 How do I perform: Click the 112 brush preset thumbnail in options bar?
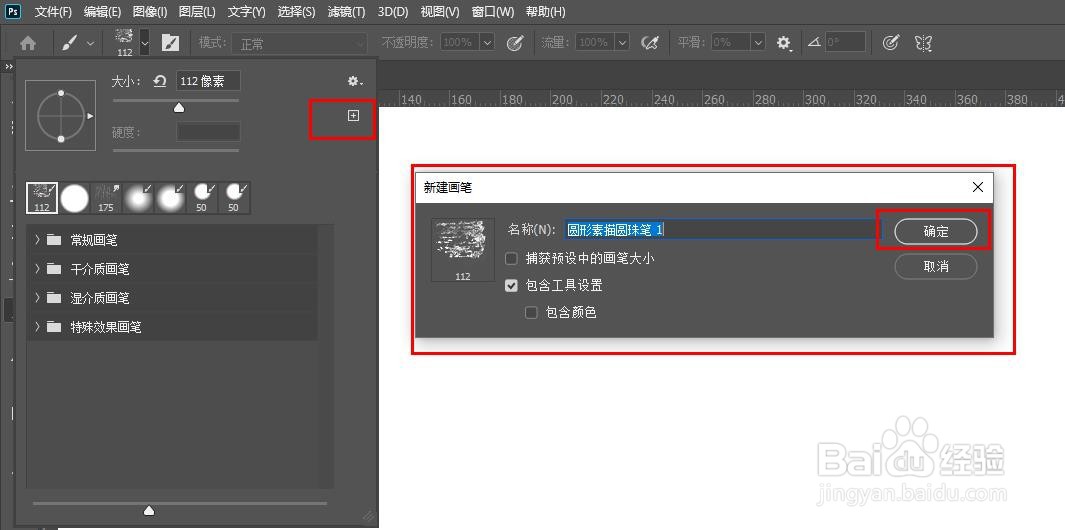coord(125,42)
